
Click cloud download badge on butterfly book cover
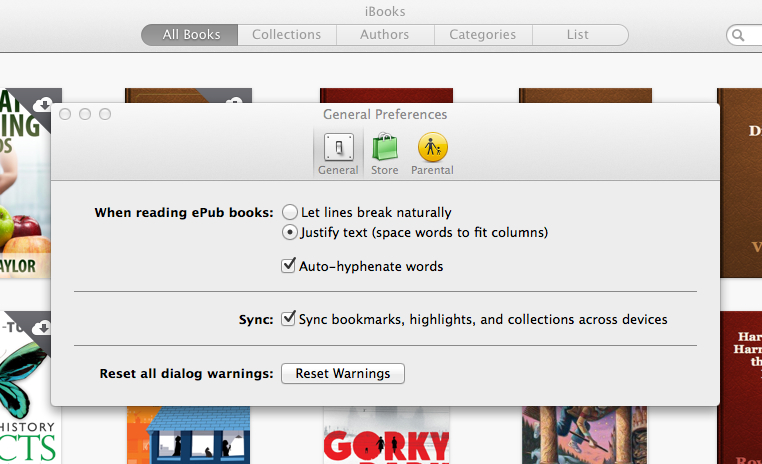point(42,327)
